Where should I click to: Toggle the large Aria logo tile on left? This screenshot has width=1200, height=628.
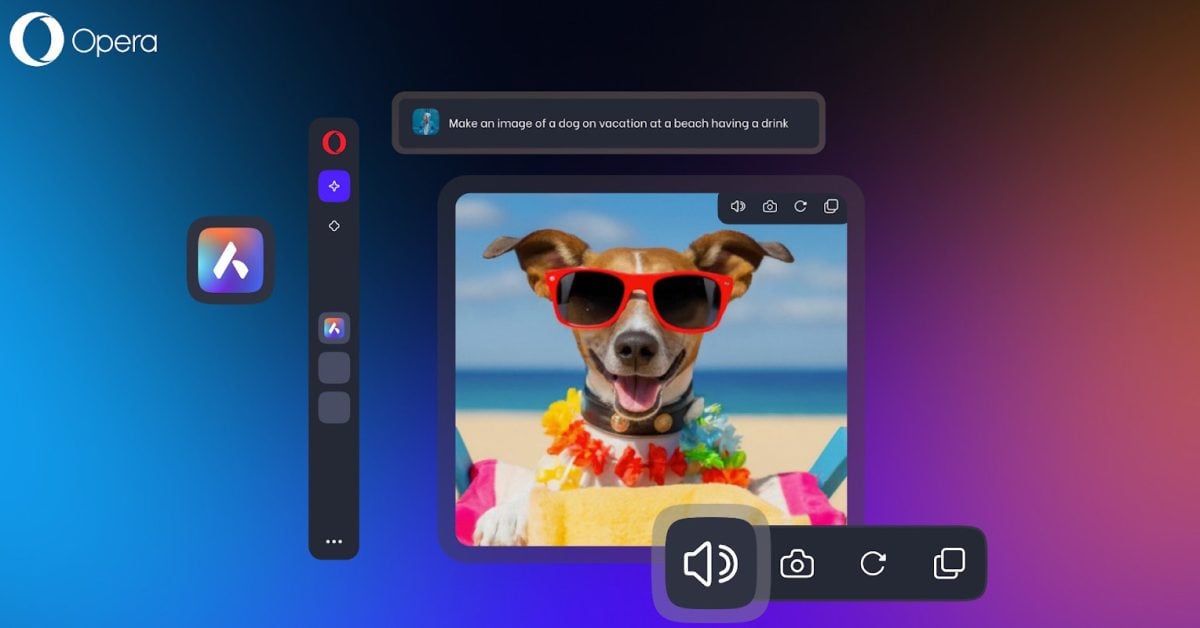coord(230,262)
